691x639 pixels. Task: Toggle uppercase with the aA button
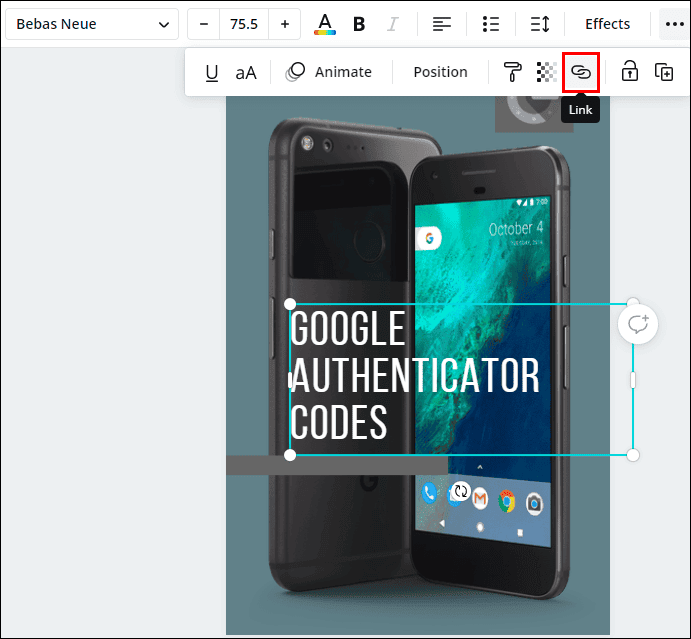click(x=246, y=72)
